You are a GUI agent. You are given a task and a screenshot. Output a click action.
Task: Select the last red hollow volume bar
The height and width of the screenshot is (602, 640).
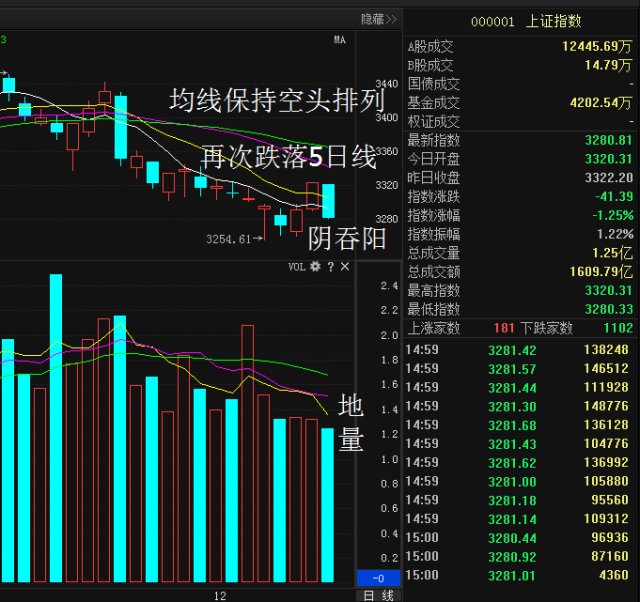(x=312, y=500)
